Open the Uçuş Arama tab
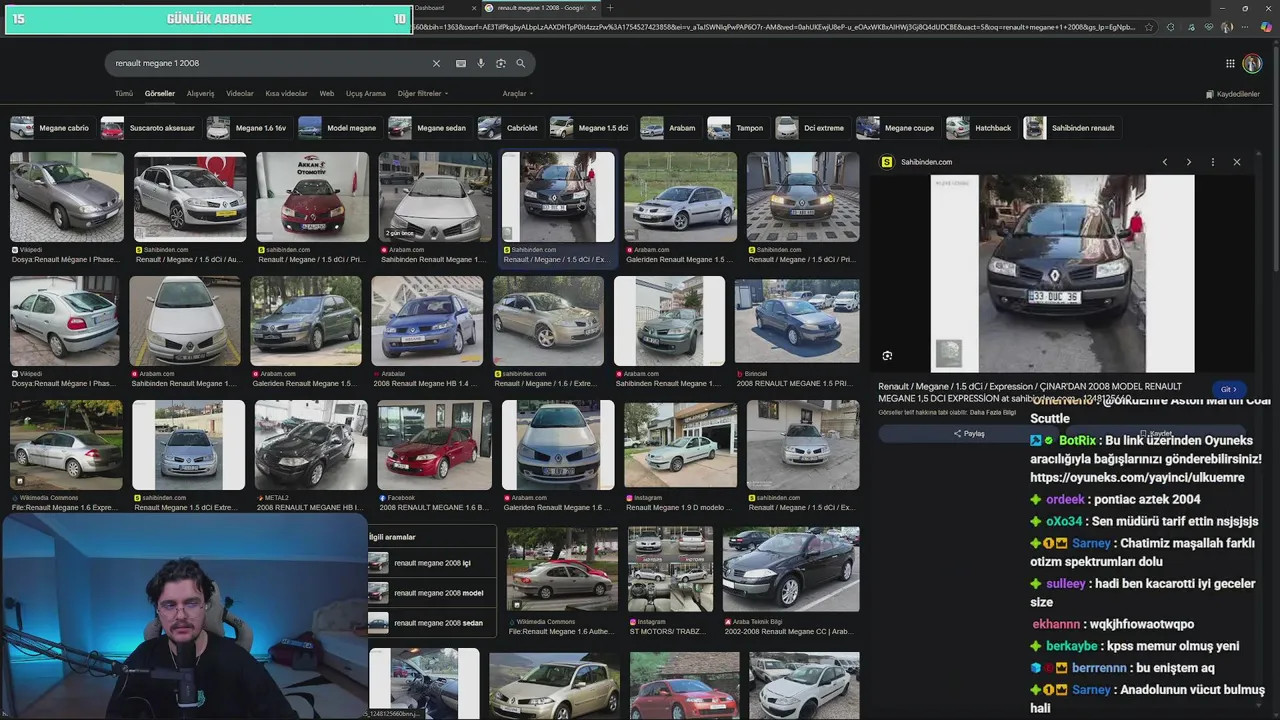 [366, 93]
